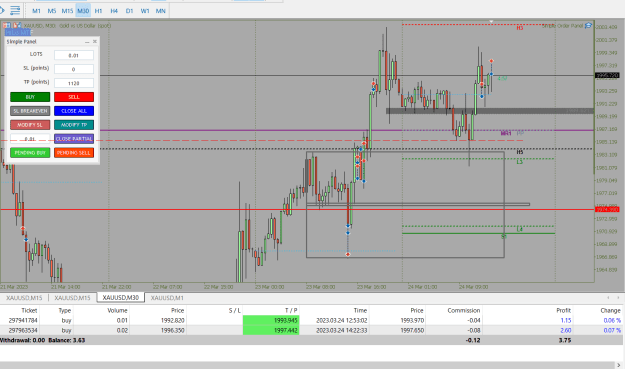Image resolution: width=625 pixels, height=369 pixels.
Task: Click the PENDING BUY button
Action: pyautogui.click(x=30, y=153)
